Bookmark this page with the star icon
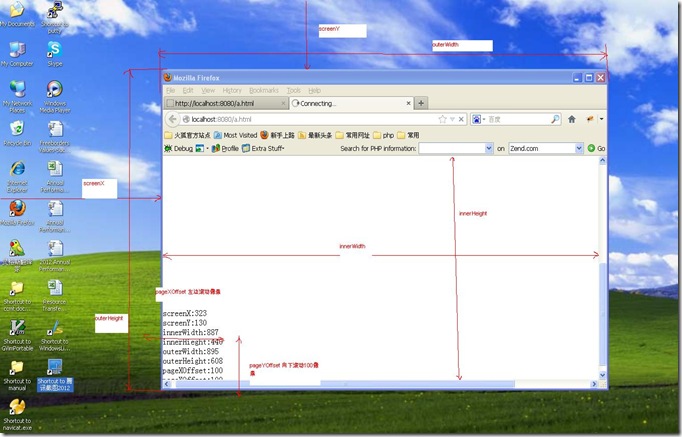The image size is (682, 437). click(x=442, y=119)
